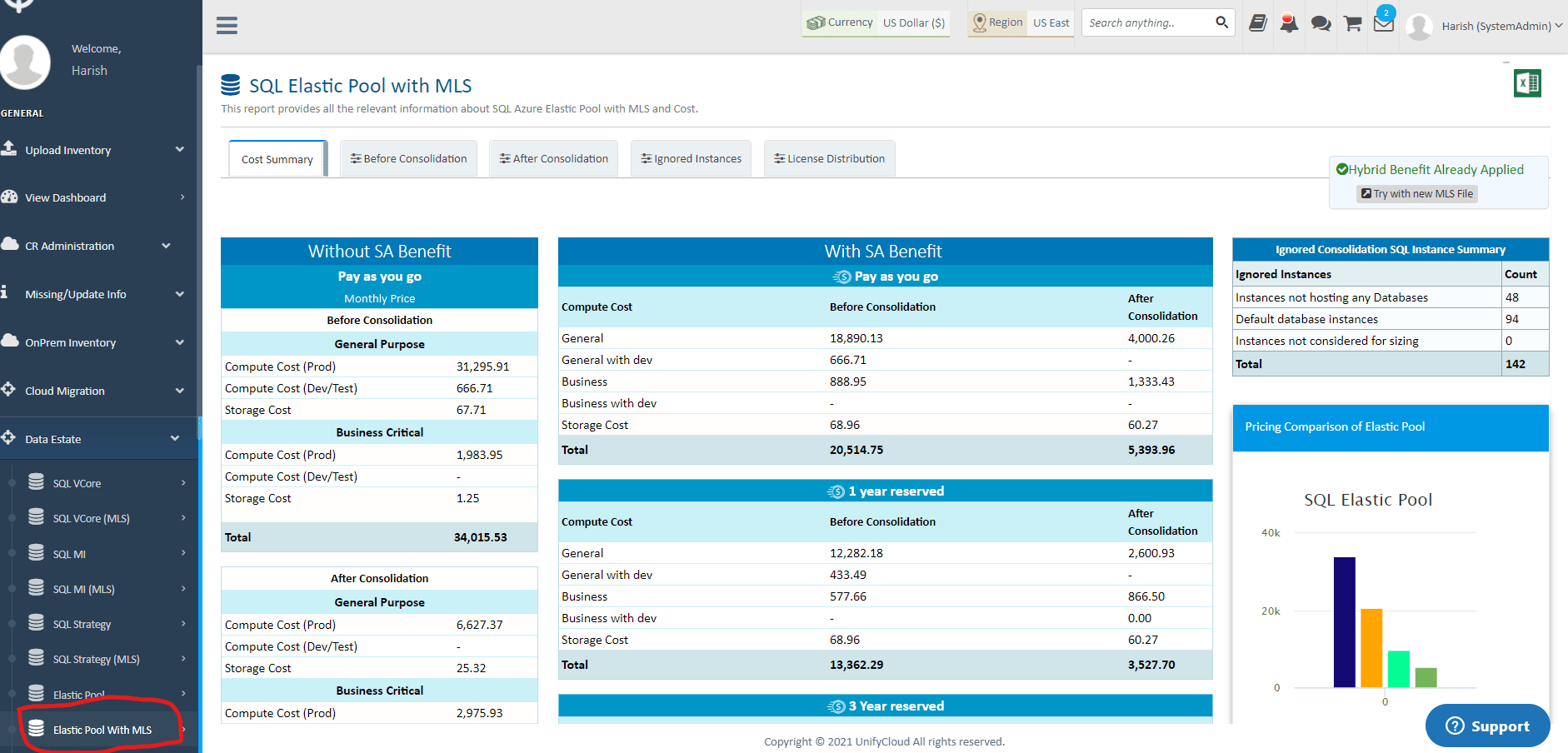Click the orange chart bar

coord(1371,648)
